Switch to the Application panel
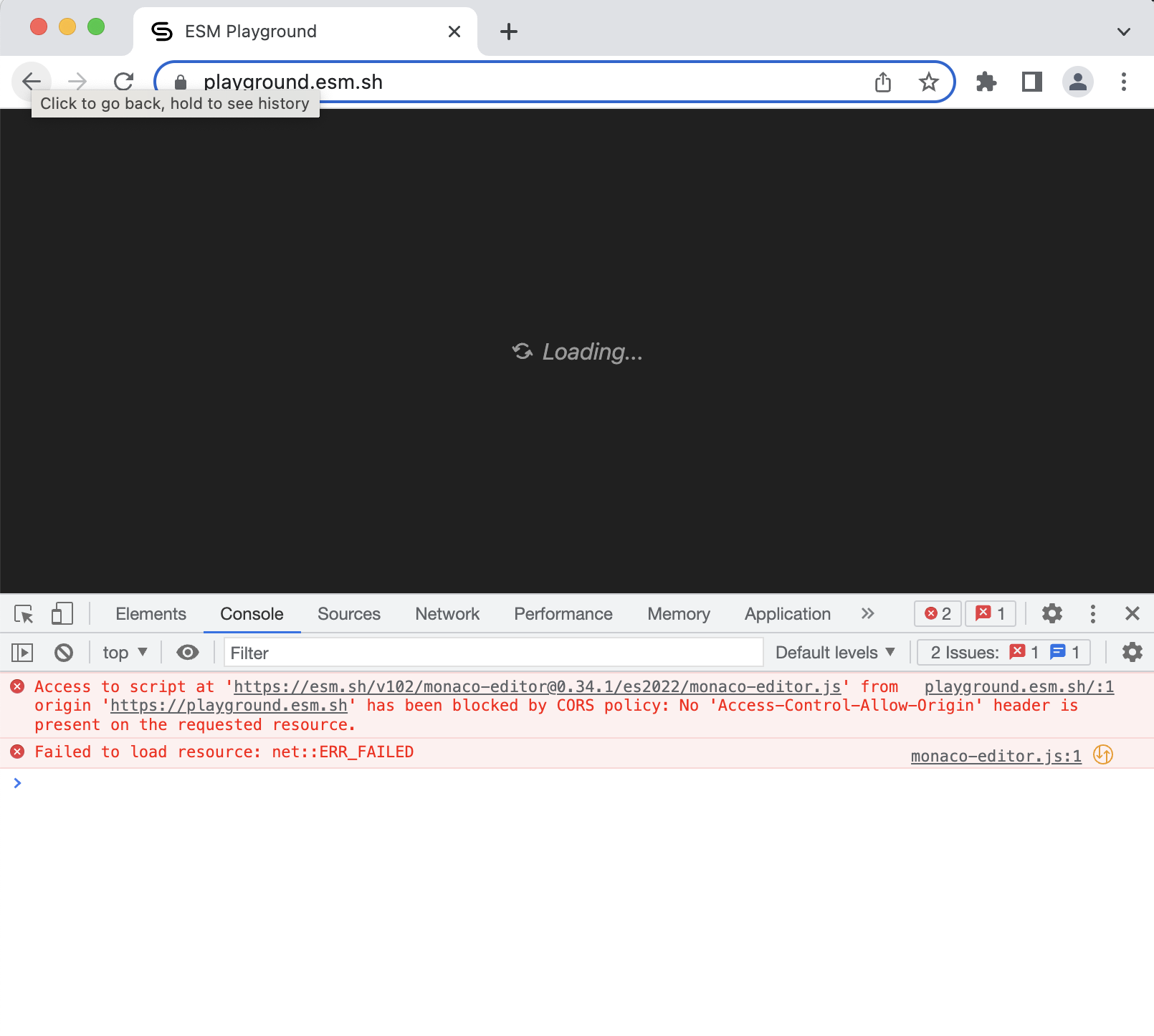The height and width of the screenshot is (1036, 1154). (786, 614)
